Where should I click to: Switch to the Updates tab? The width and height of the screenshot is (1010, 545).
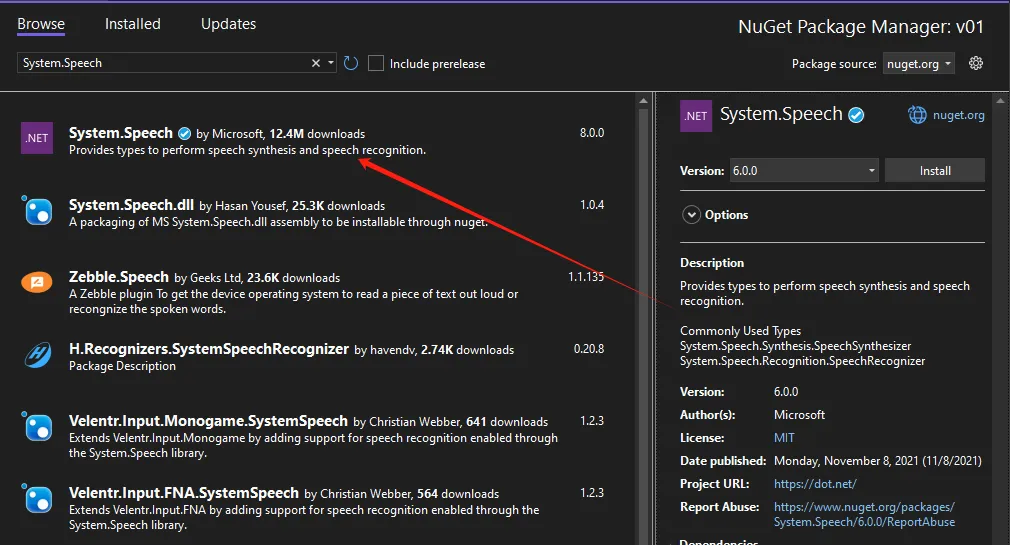(228, 24)
